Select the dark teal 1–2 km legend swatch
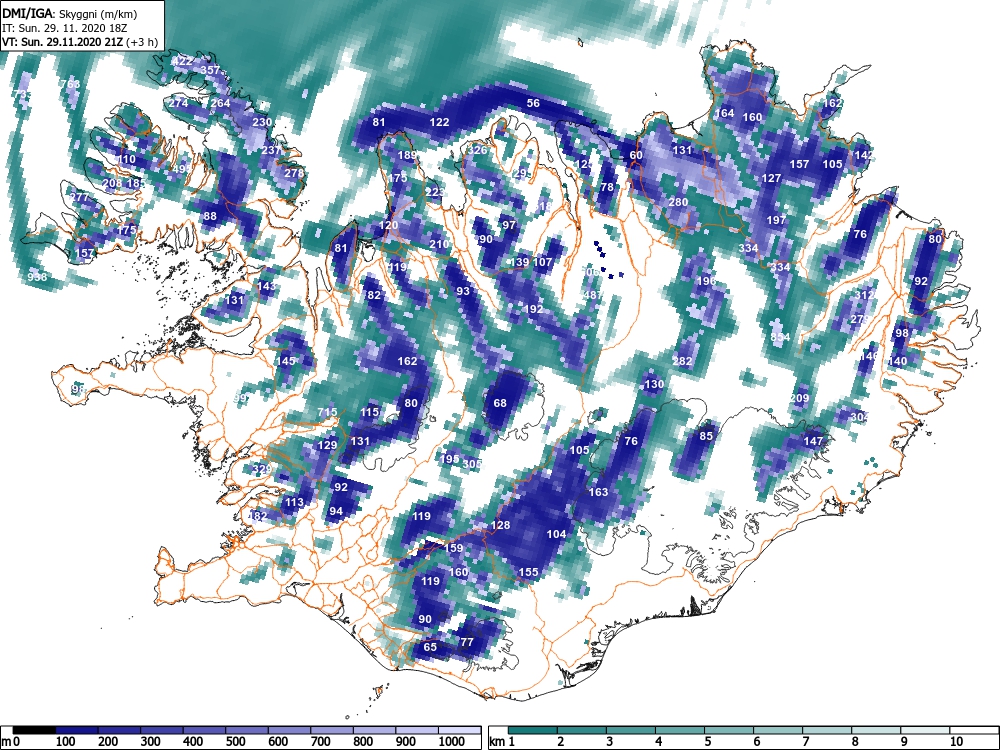Screen dimensions: 1000x750 pos(533,730)
